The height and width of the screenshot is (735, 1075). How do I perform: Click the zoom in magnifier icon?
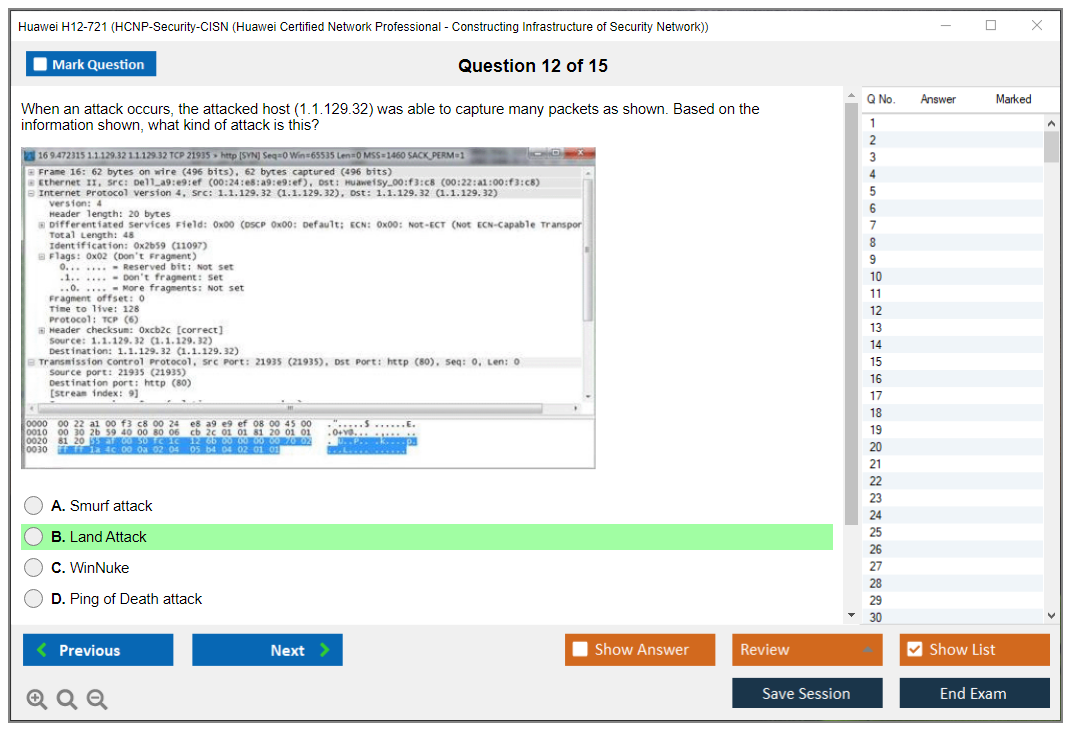tap(37, 700)
